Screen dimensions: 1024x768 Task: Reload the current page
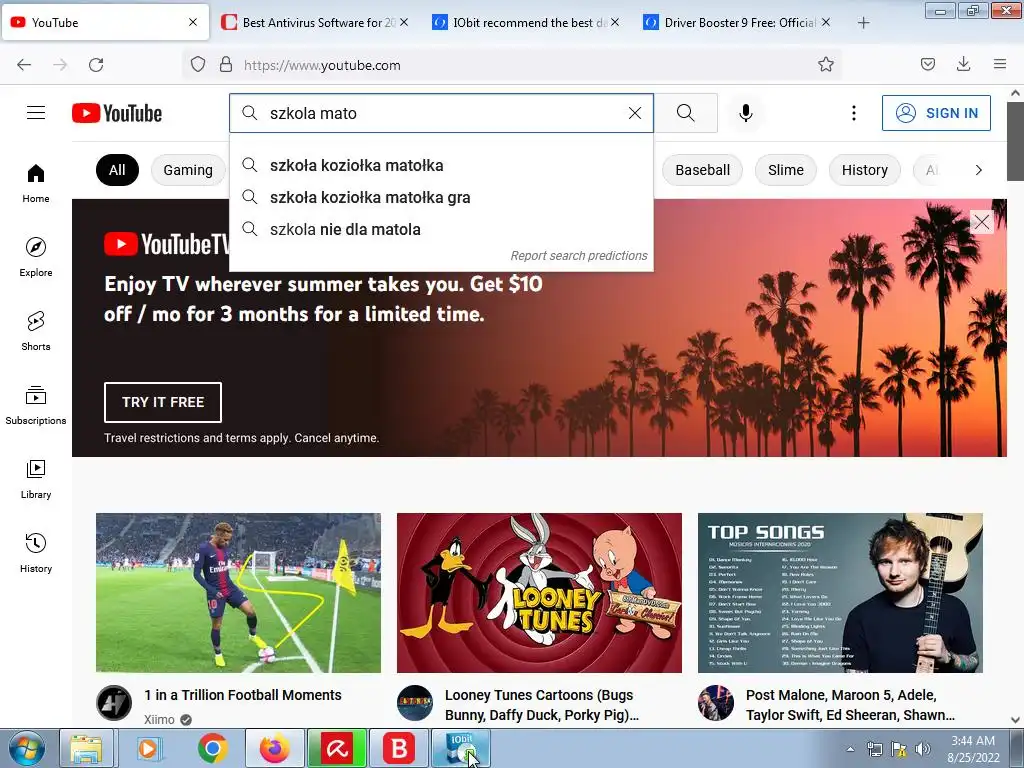pyautogui.click(x=96, y=65)
